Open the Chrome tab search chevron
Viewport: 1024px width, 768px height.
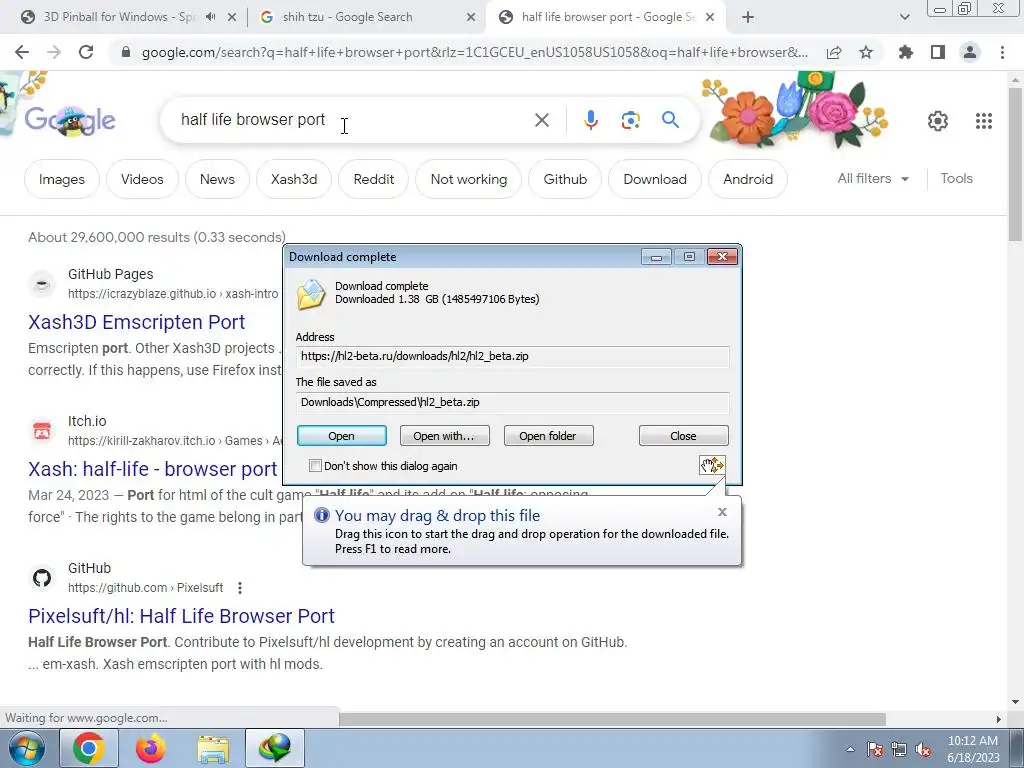click(x=904, y=18)
